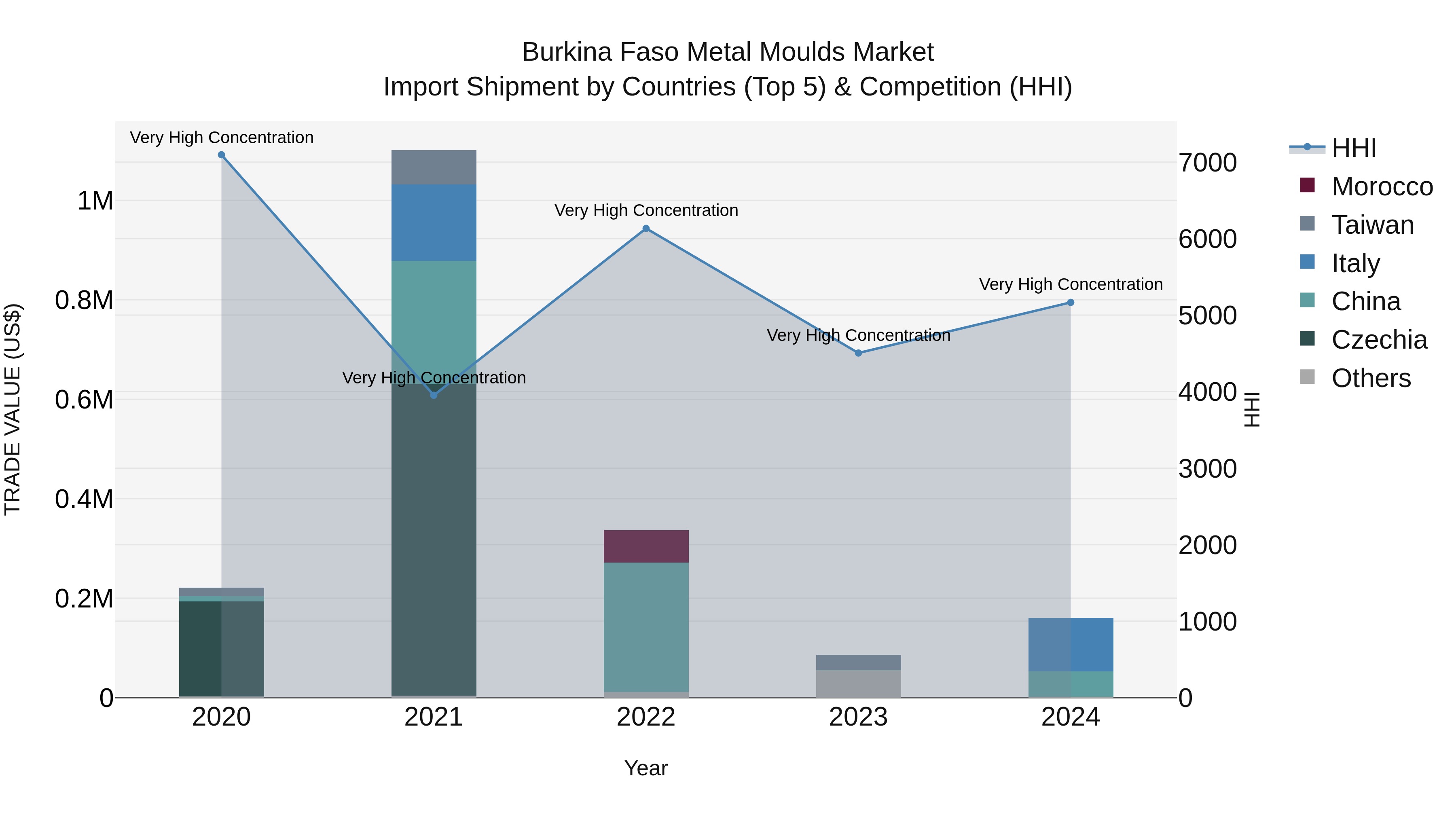The height and width of the screenshot is (819, 1456).
Task: Toggle the China legend entry
Action: tap(1350, 301)
